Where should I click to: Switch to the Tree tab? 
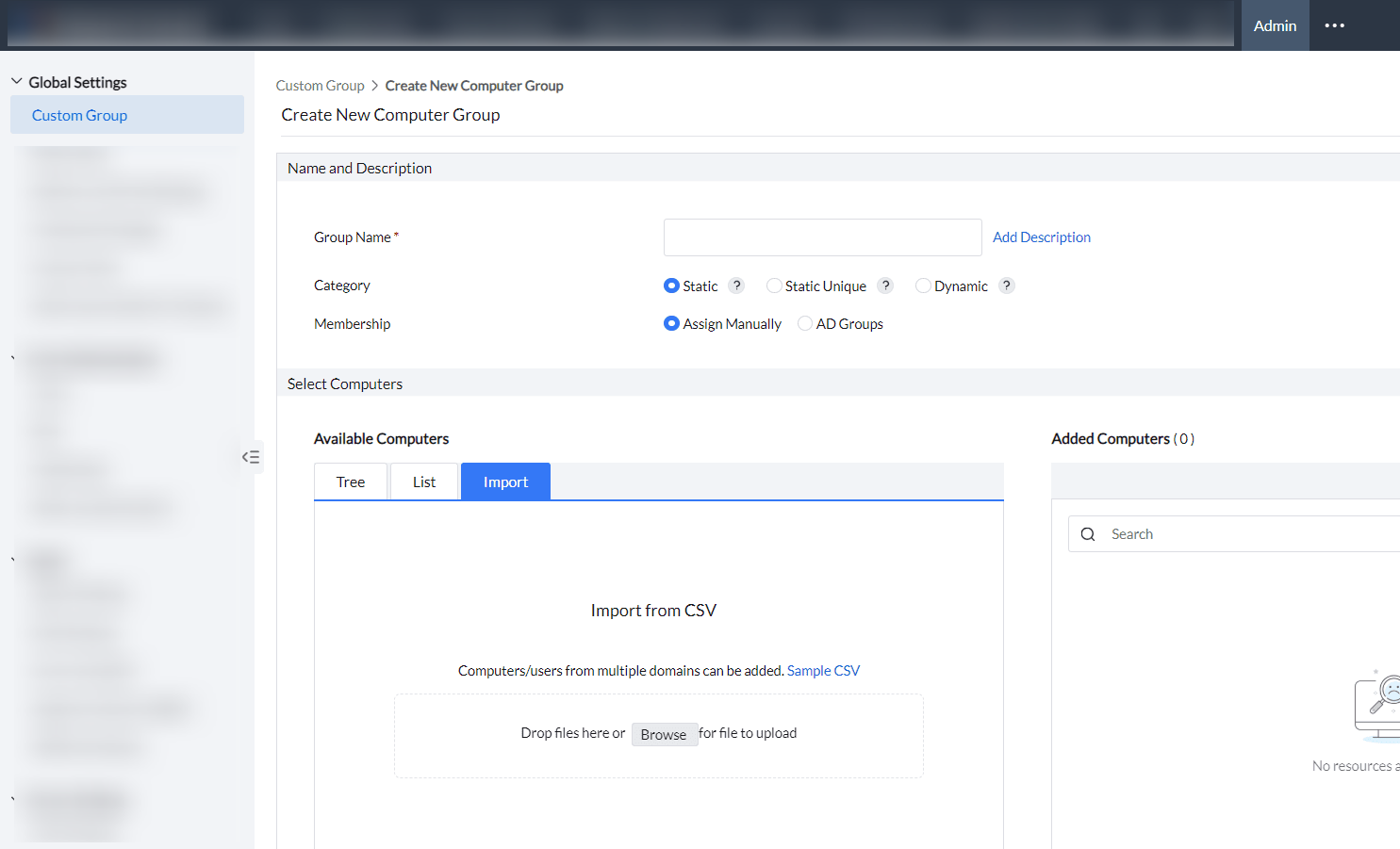point(350,481)
